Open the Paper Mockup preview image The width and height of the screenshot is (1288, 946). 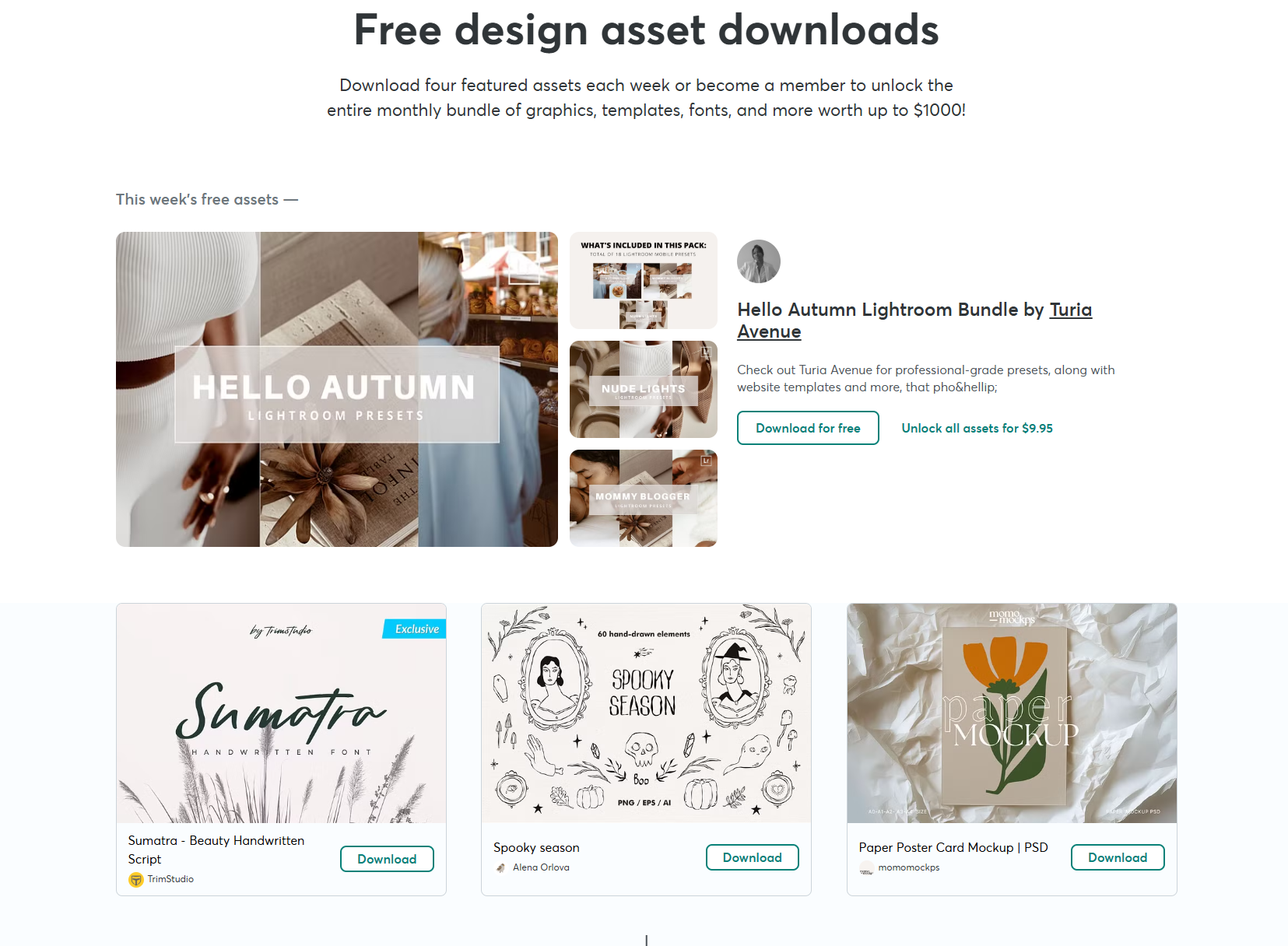pos(1012,713)
